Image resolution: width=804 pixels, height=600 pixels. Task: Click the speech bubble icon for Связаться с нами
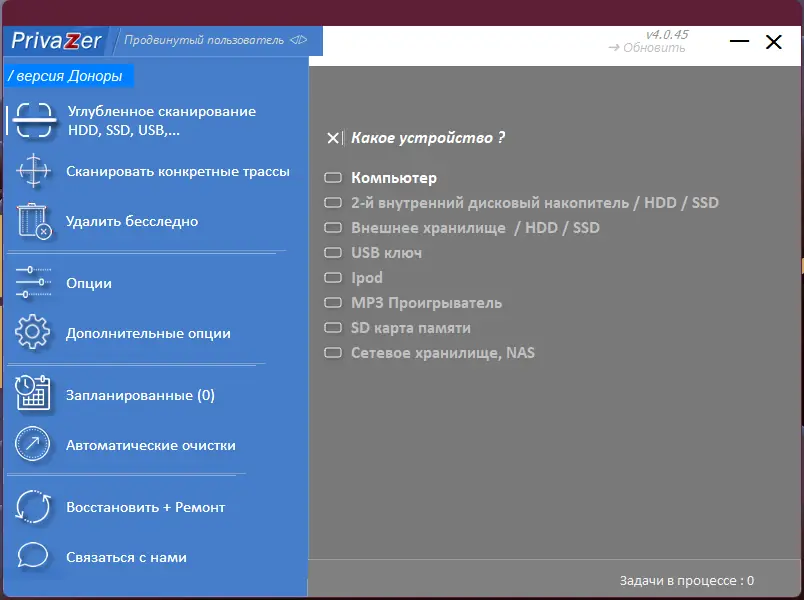tap(33, 556)
